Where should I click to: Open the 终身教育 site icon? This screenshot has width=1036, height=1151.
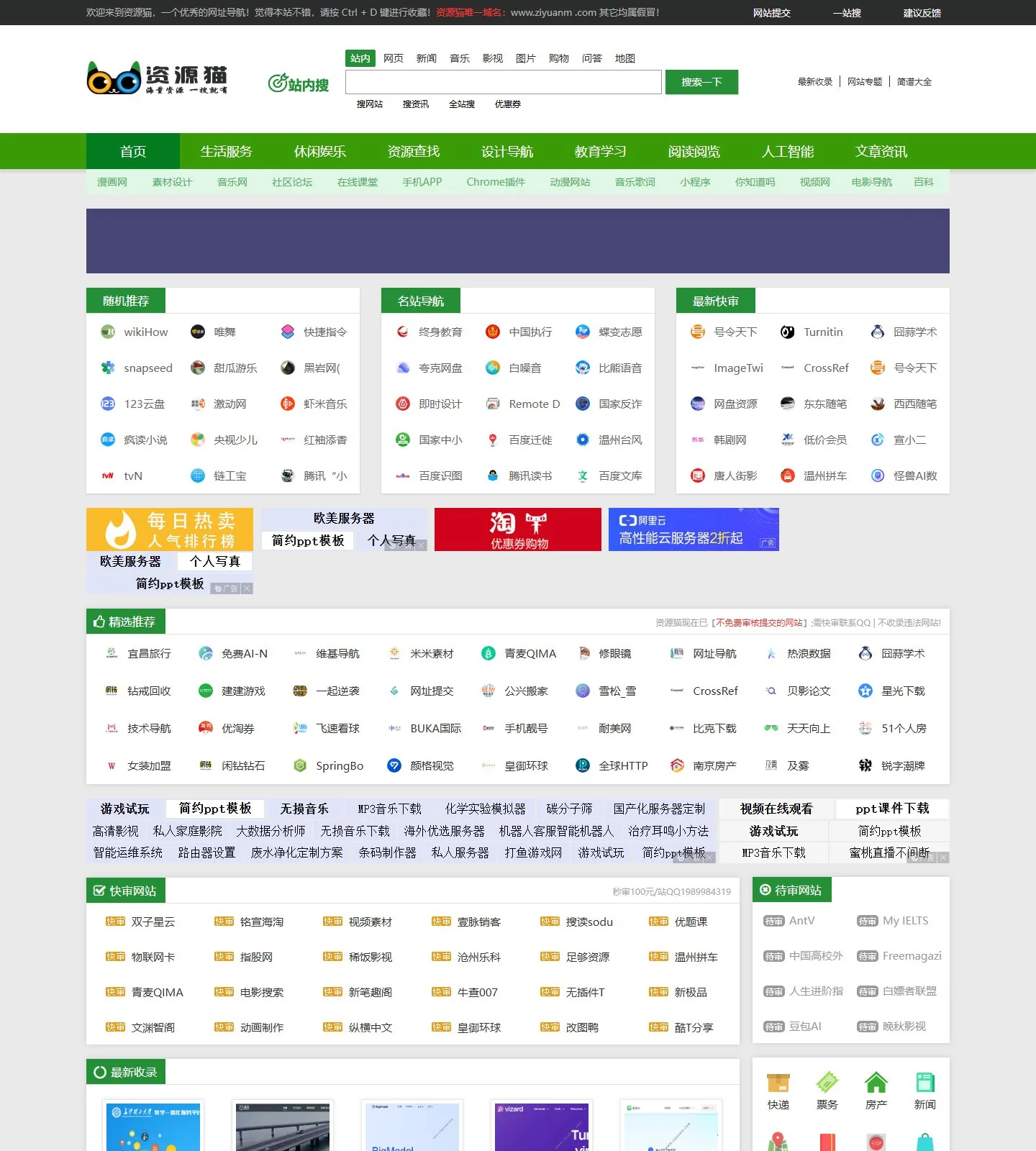403,332
